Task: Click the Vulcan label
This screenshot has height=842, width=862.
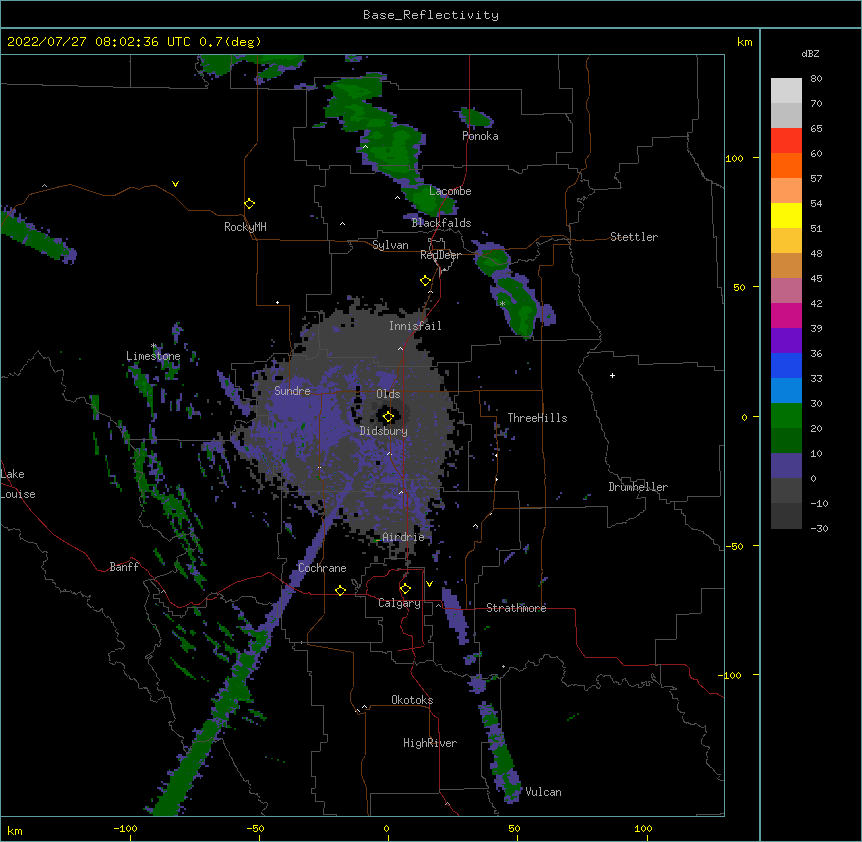Action: point(543,792)
